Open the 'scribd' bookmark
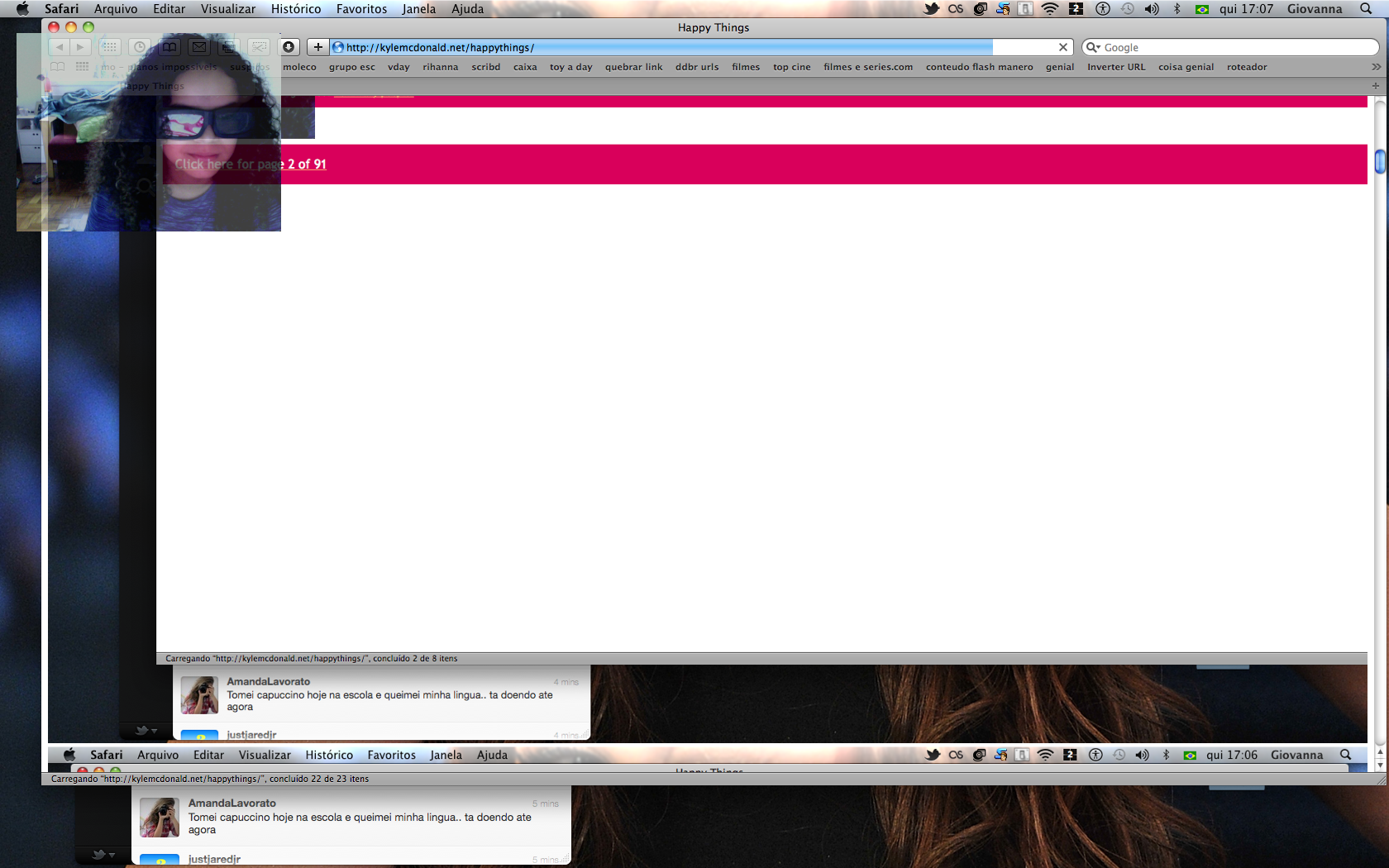Image resolution: width=1389 pixels, height=868 pixels. click(x=485, y=67)
